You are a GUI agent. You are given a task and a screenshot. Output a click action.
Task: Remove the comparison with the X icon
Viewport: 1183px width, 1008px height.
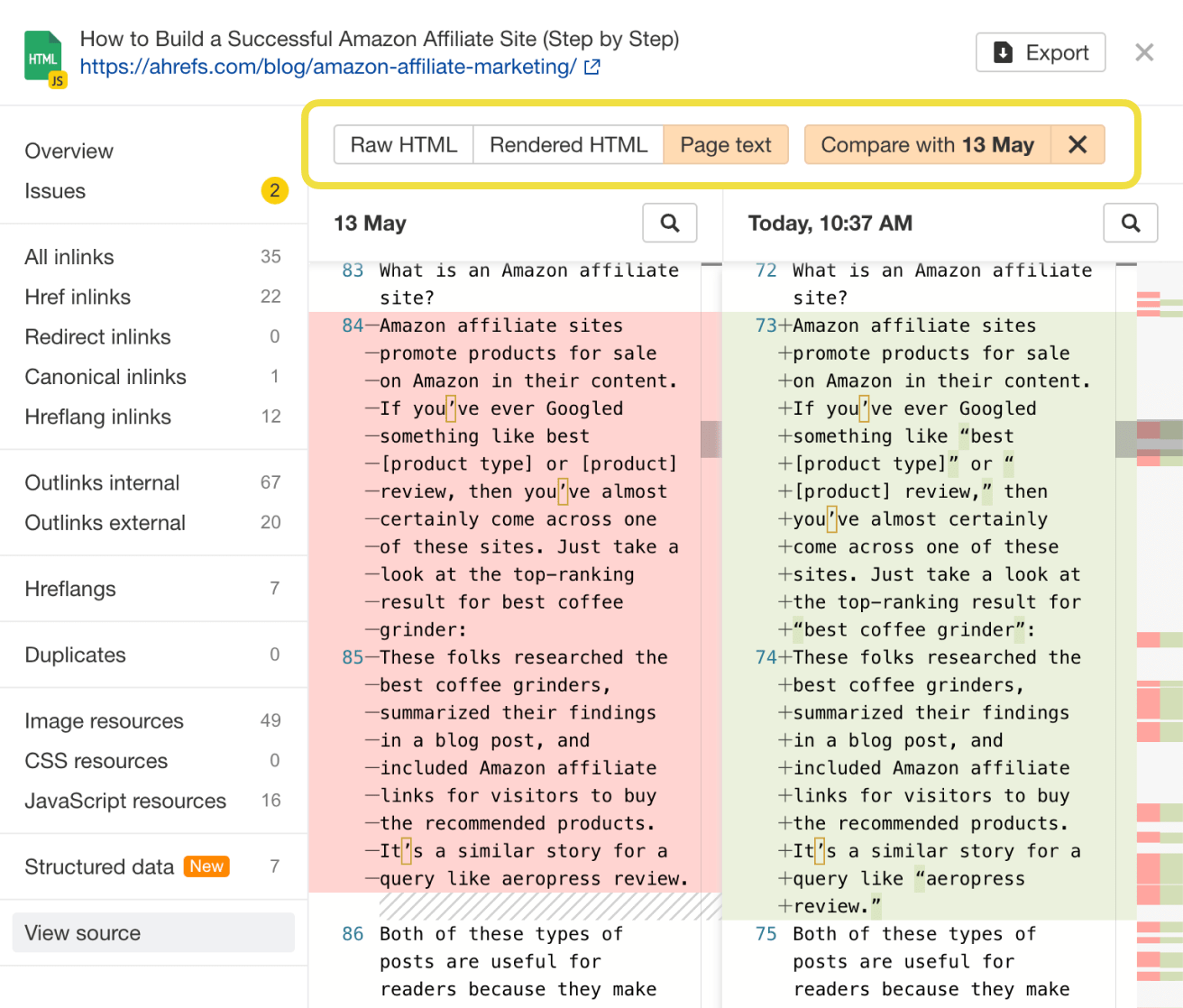coord(1078,145)
